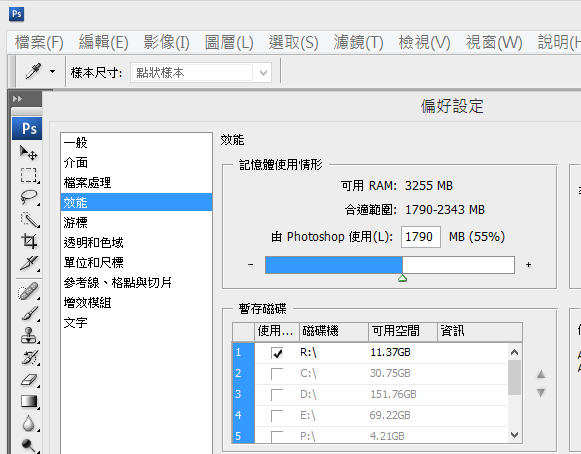The width and height of the screenshot is (581, 454).
Task: Select 文字 preferences category
Action: (136, 322)
